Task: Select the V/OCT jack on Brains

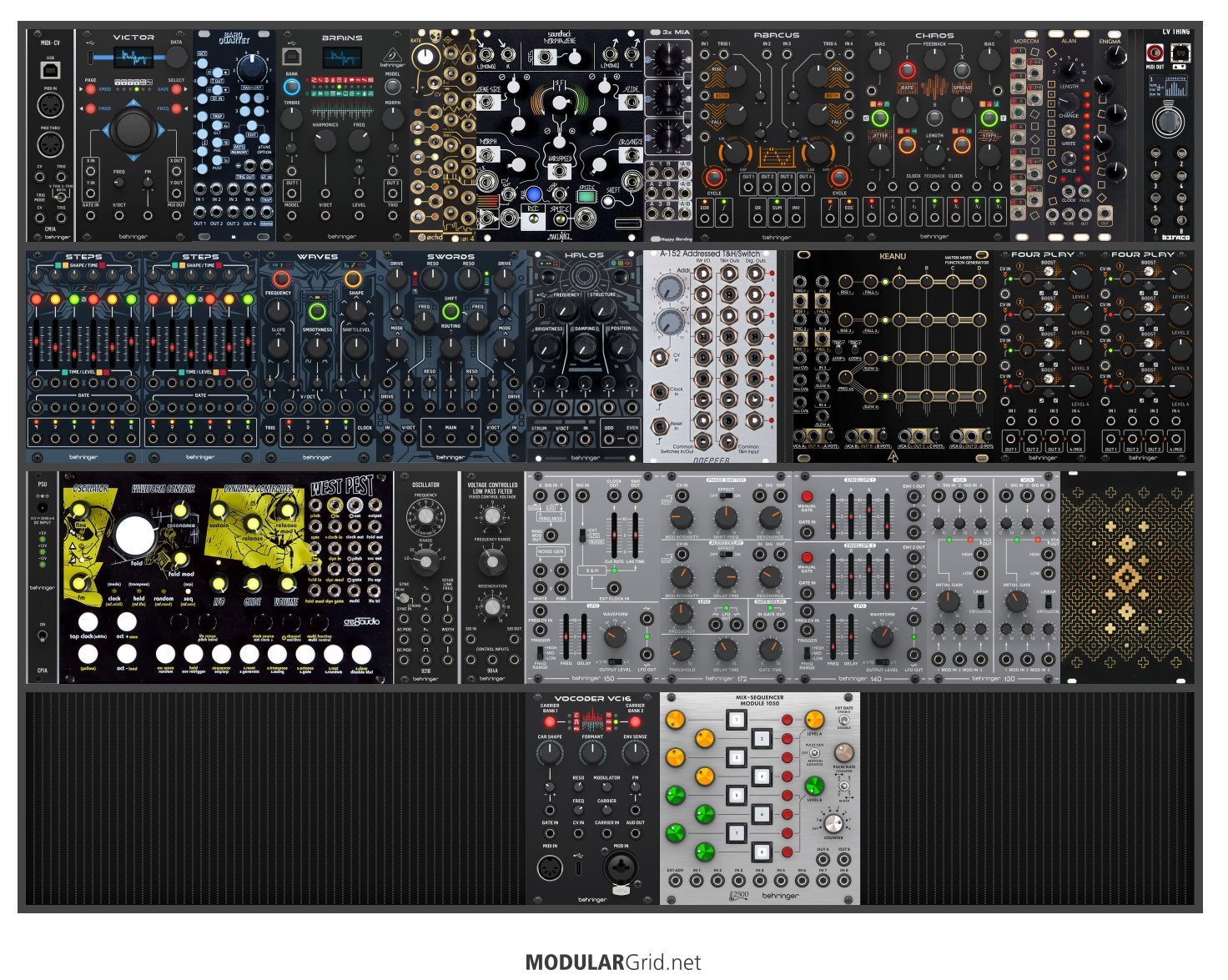Action: tap(325, 216)
